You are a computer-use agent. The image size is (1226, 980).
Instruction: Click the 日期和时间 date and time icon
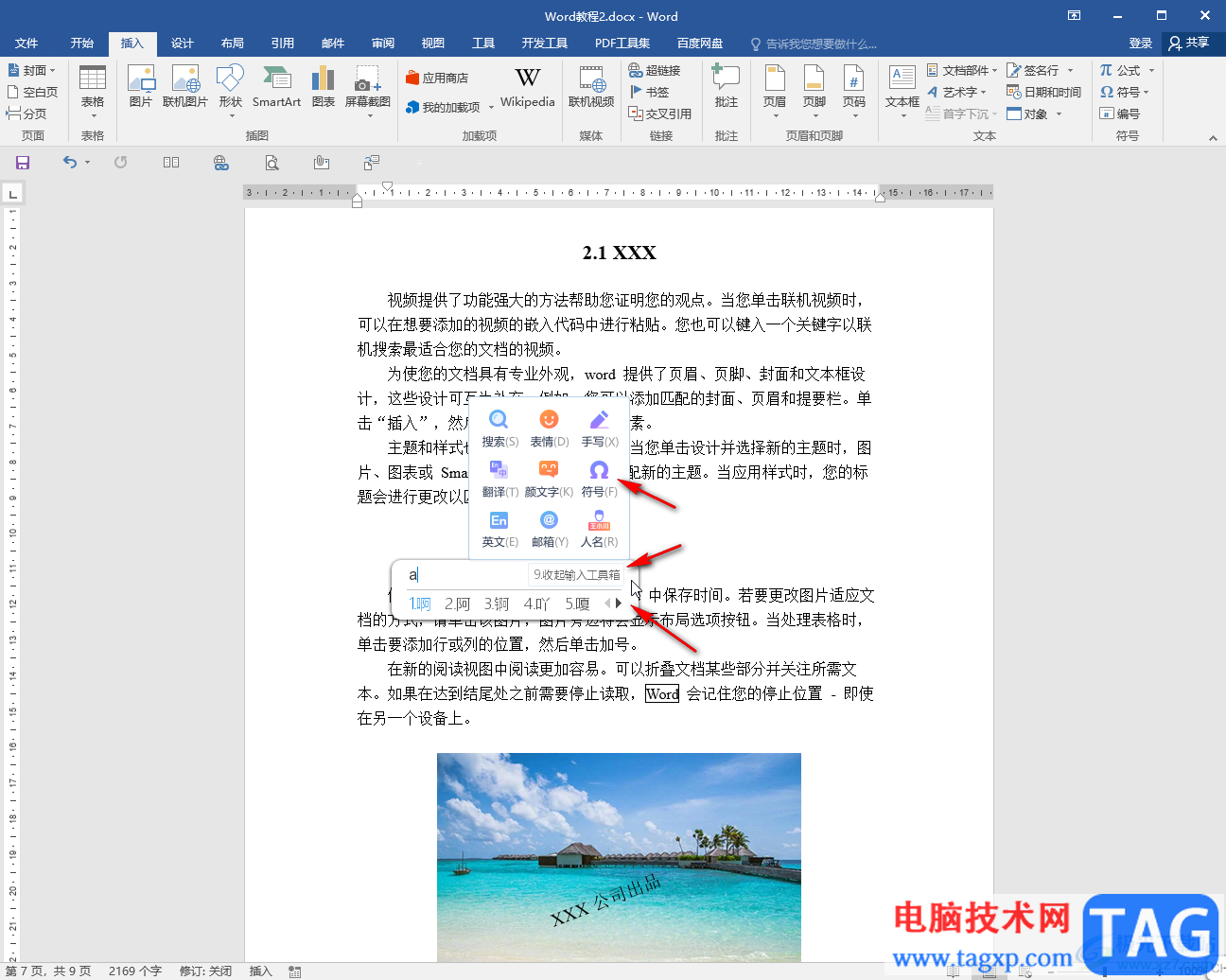pyautogui.click(x=1043, y=92)
